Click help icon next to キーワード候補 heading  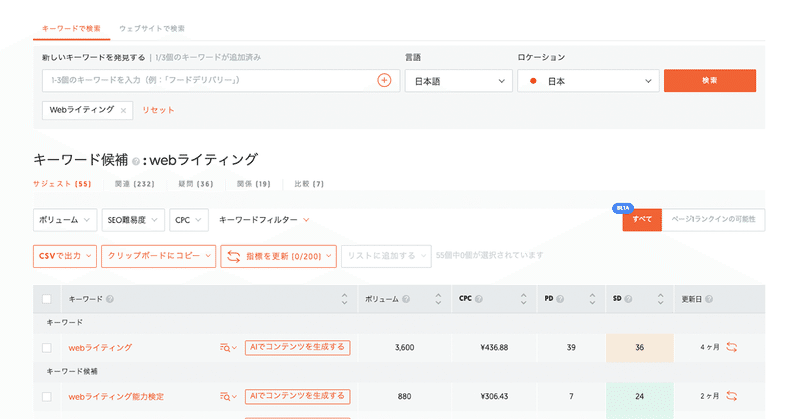pyautogui.click(x=136, y=161)
